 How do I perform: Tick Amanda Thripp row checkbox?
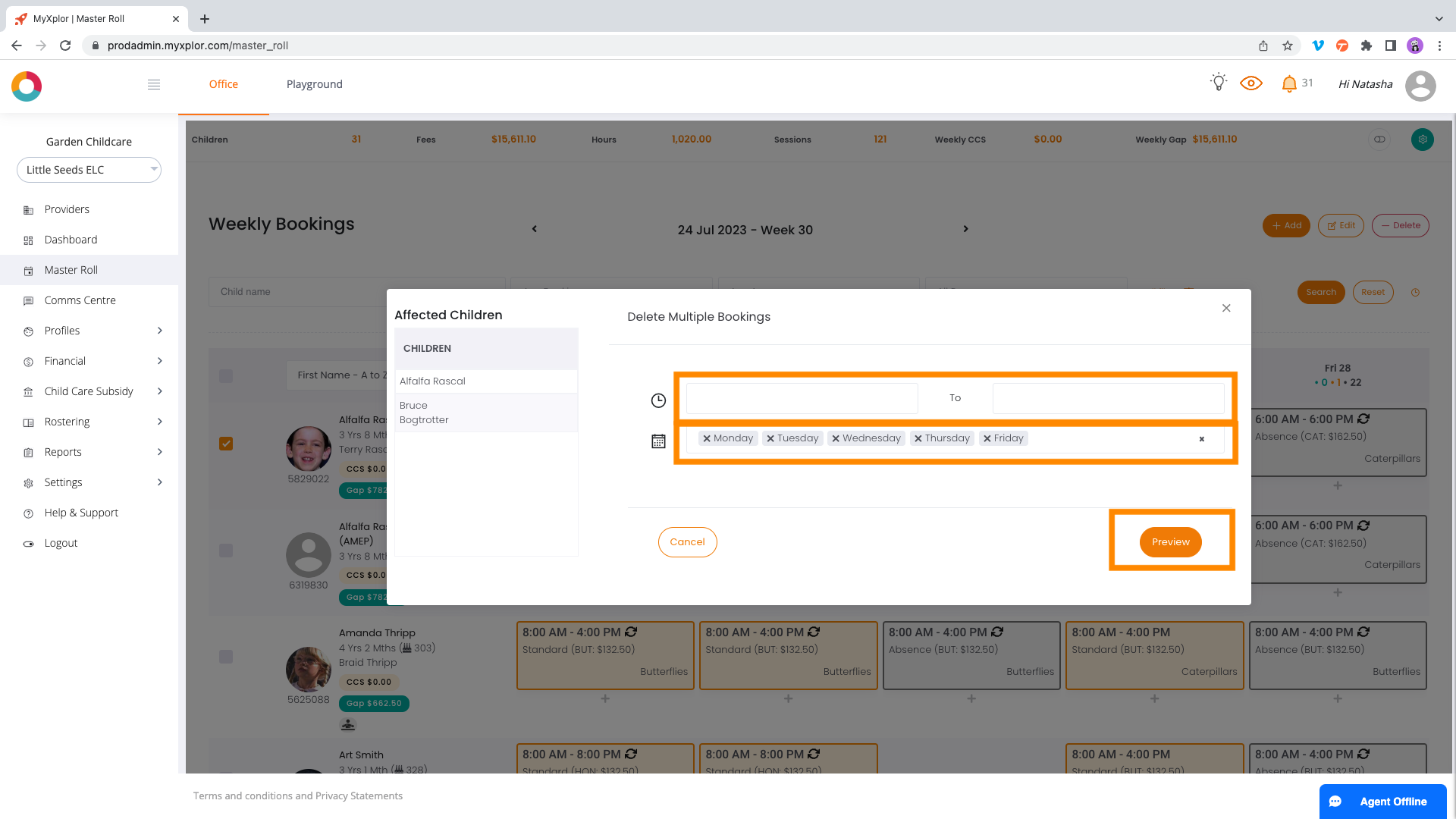(x=226, y=657)
